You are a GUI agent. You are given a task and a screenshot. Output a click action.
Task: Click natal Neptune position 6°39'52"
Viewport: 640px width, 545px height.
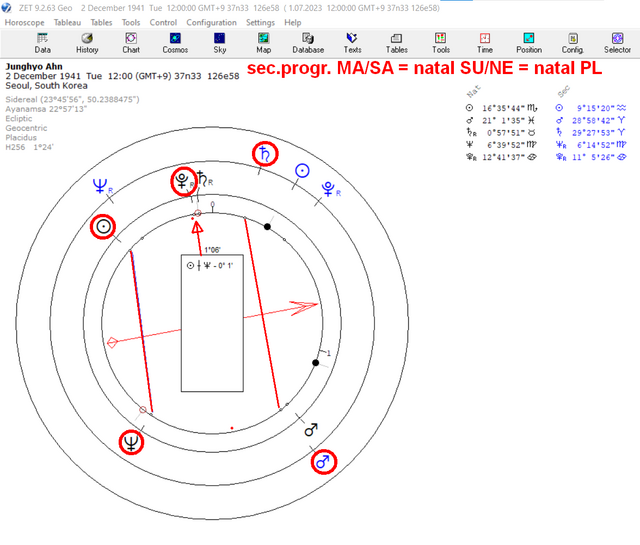point(506,145)
